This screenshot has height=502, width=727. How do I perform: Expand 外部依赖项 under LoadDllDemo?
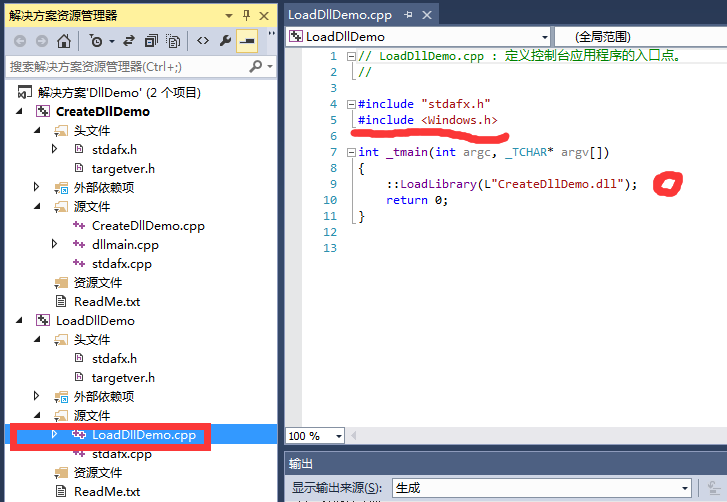pos(37,396)
